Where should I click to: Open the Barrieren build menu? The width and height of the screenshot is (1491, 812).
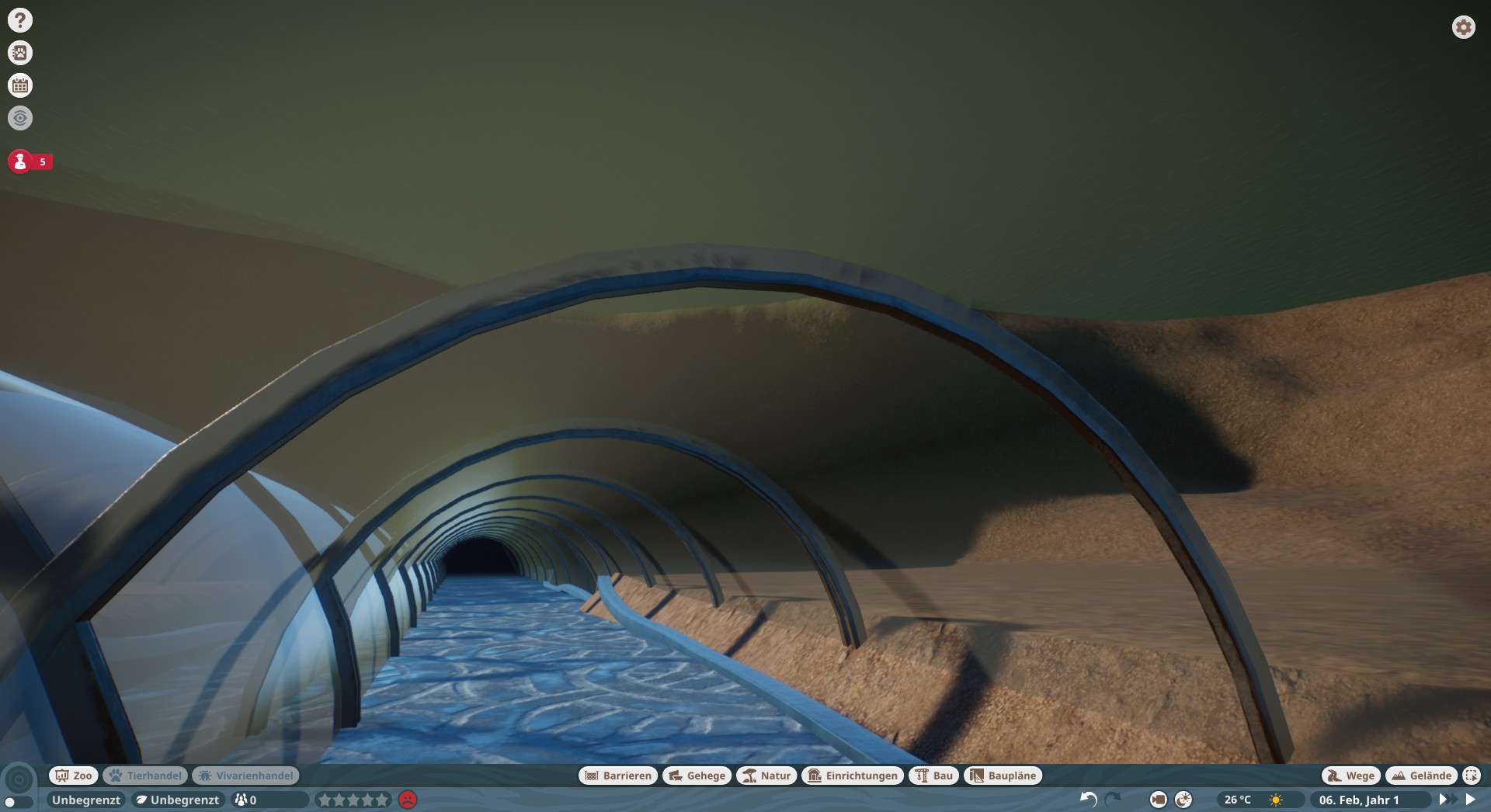[x=618, y=776]
